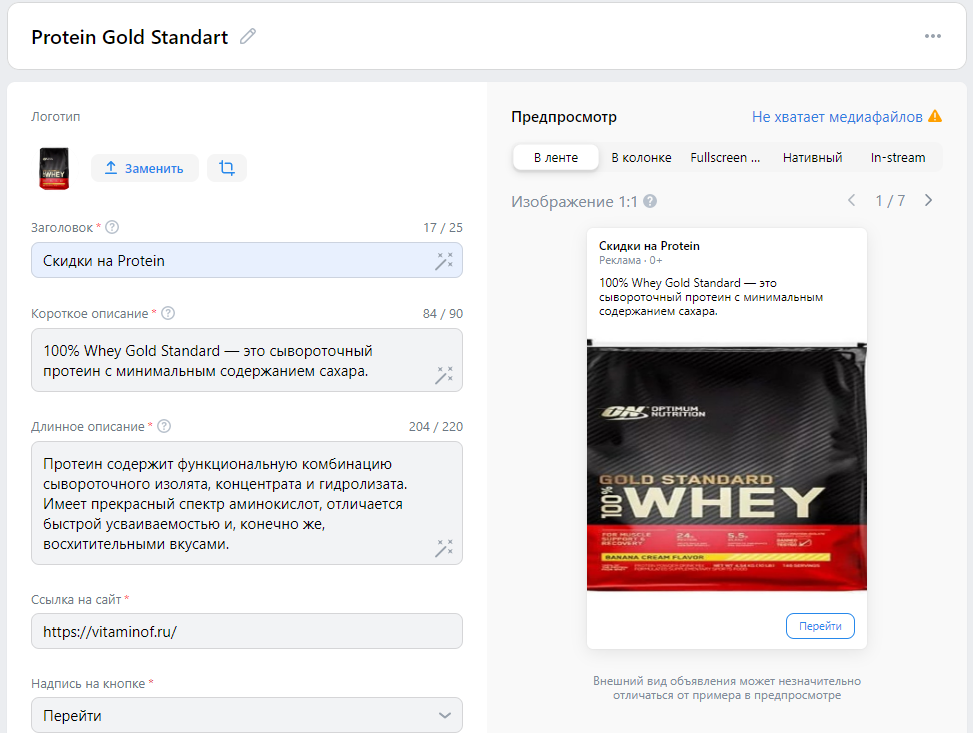Click the pencil icon to rename Protein Gold Standart
The height and width of the screenshot is (733, 973).
tap(248, 36)
